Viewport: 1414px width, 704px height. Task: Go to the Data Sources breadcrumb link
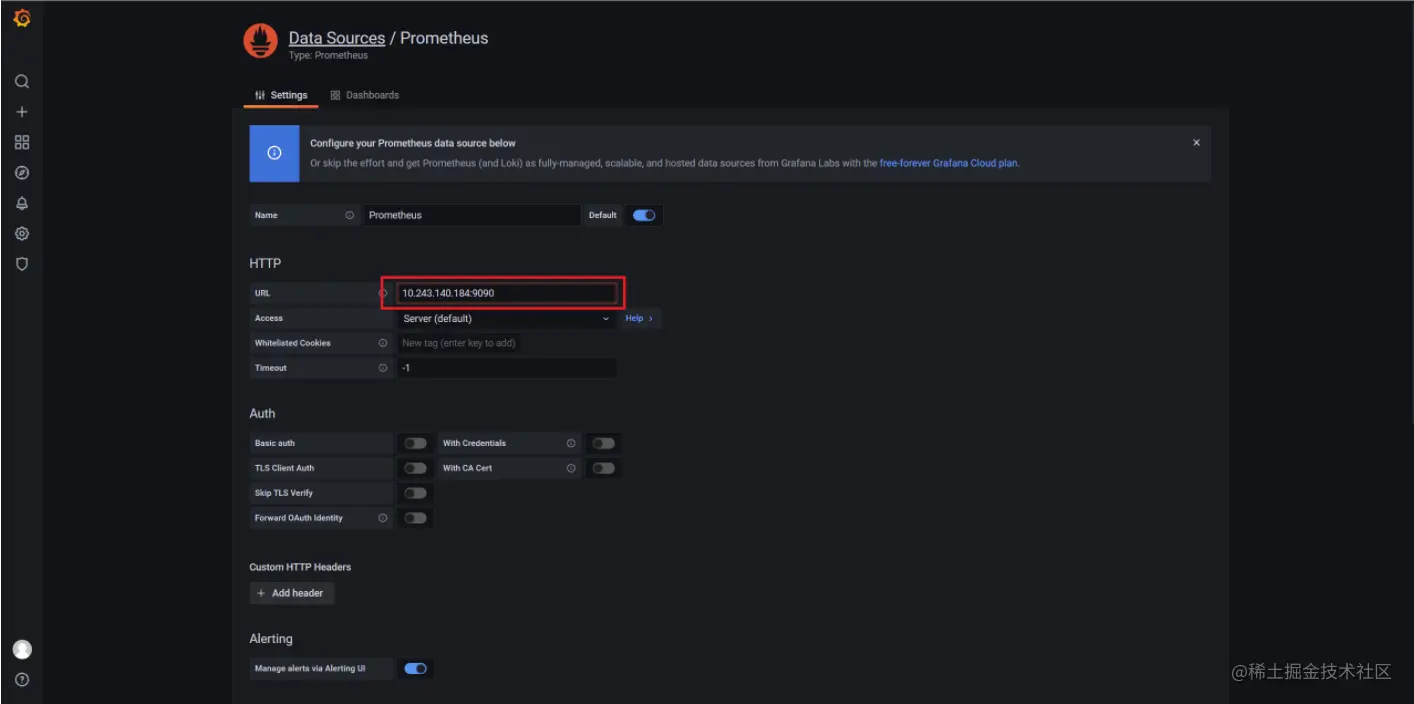[337, 38]
